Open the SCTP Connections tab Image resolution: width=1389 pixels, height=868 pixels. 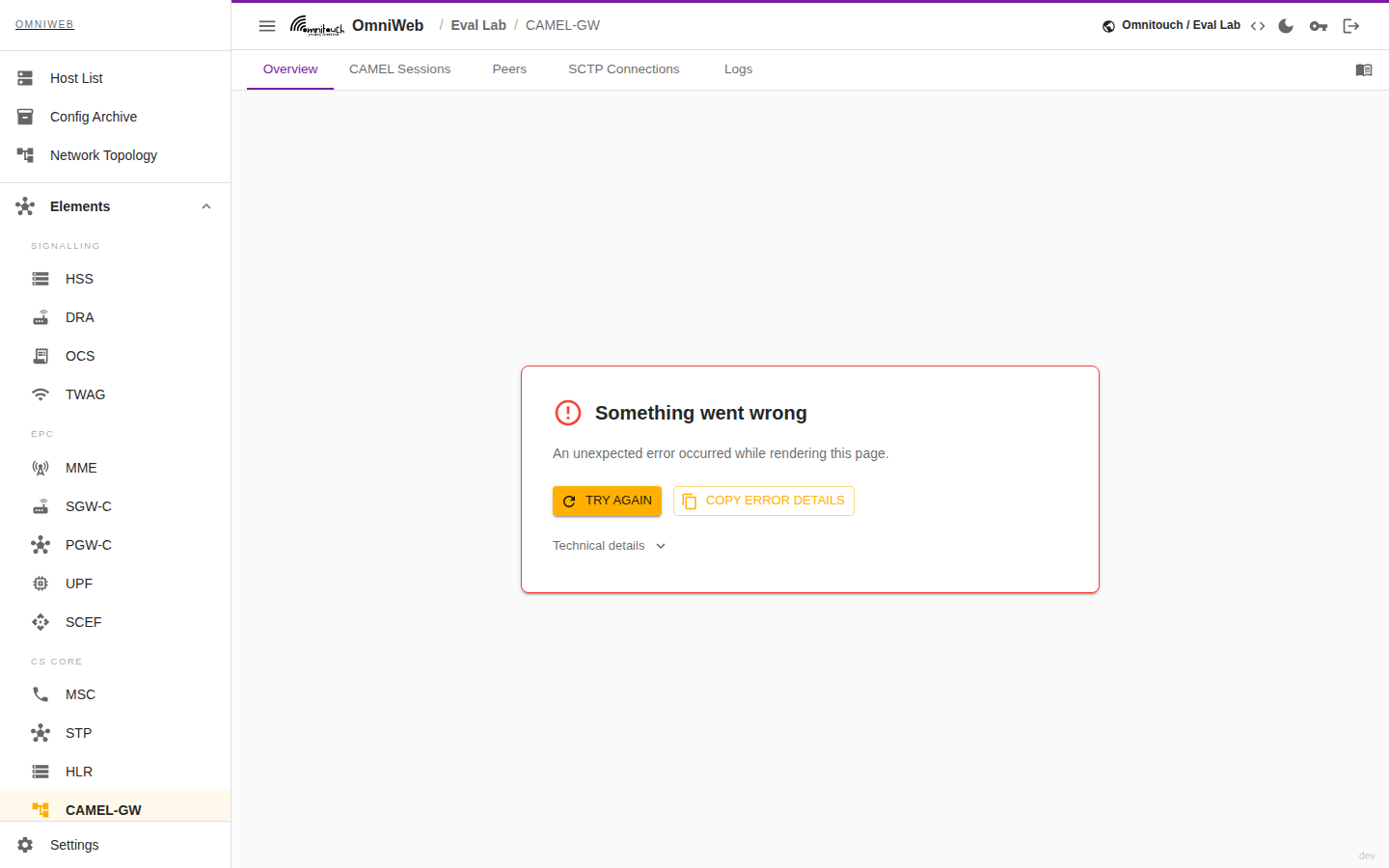pyautogui.click(x=624, y=69)
